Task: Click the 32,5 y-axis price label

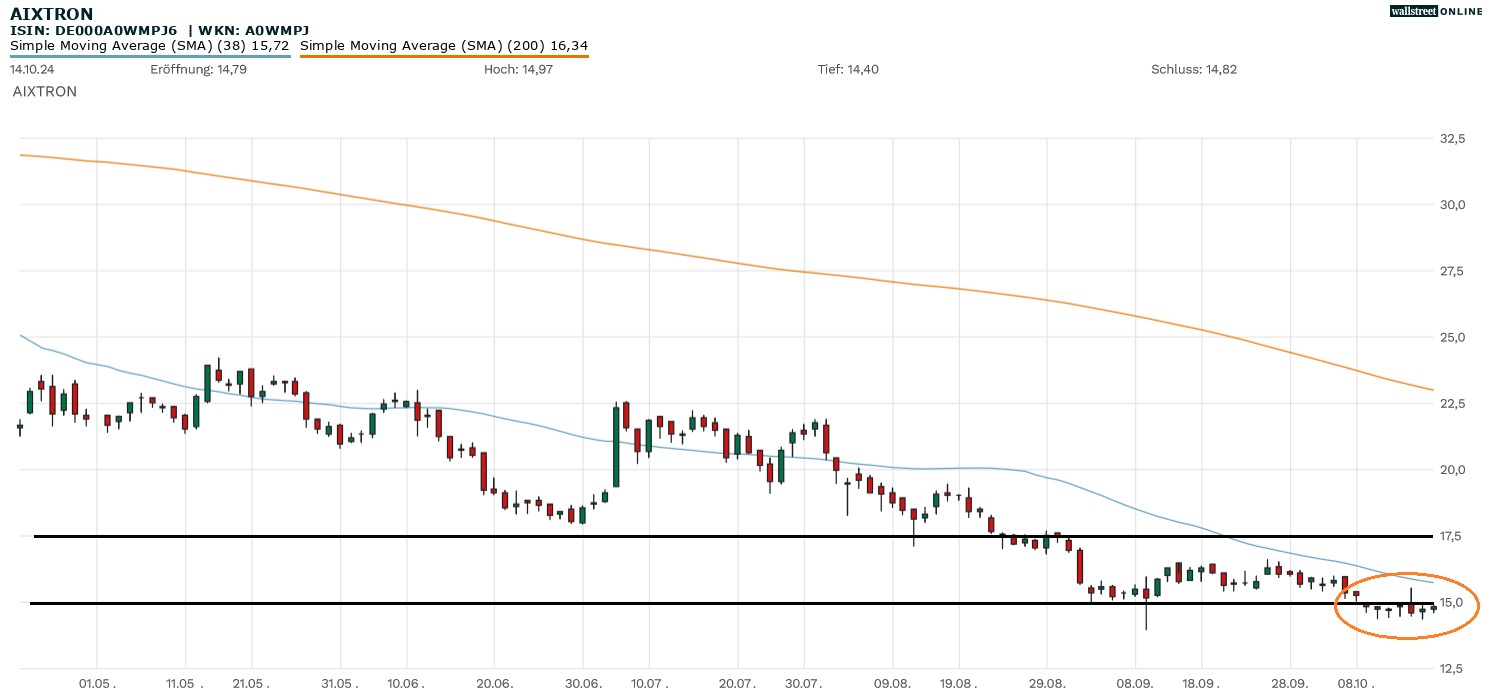Action: coord(1450,138)
